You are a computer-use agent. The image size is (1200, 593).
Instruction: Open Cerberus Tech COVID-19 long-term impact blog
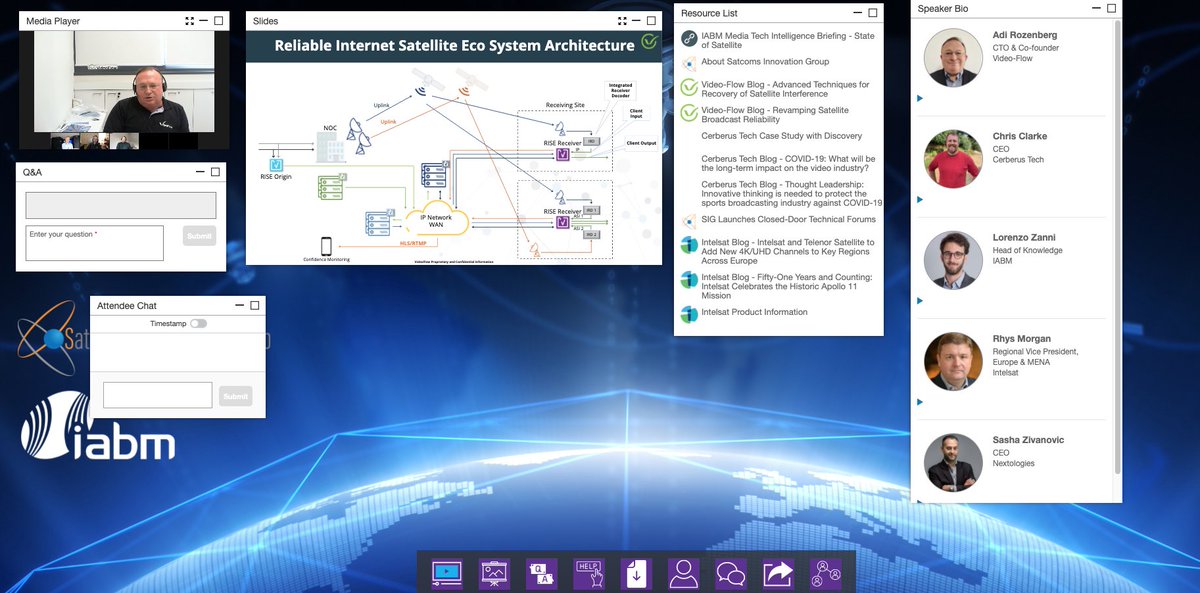coord(788,163)
